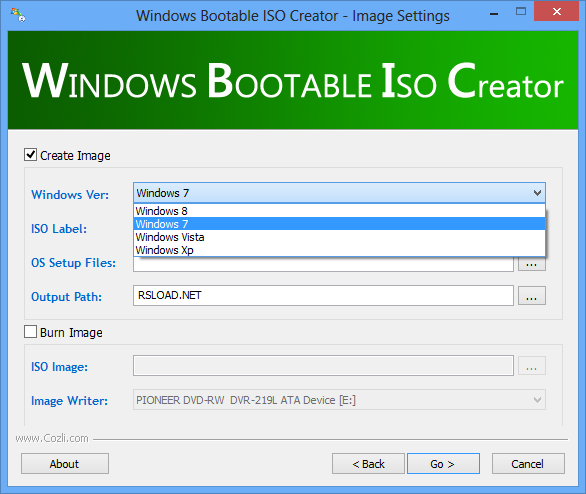Choose Windows 8 from the list
The height and width of the screenshot is (494, 586).
pyautogui.click(x=339, y=211)
